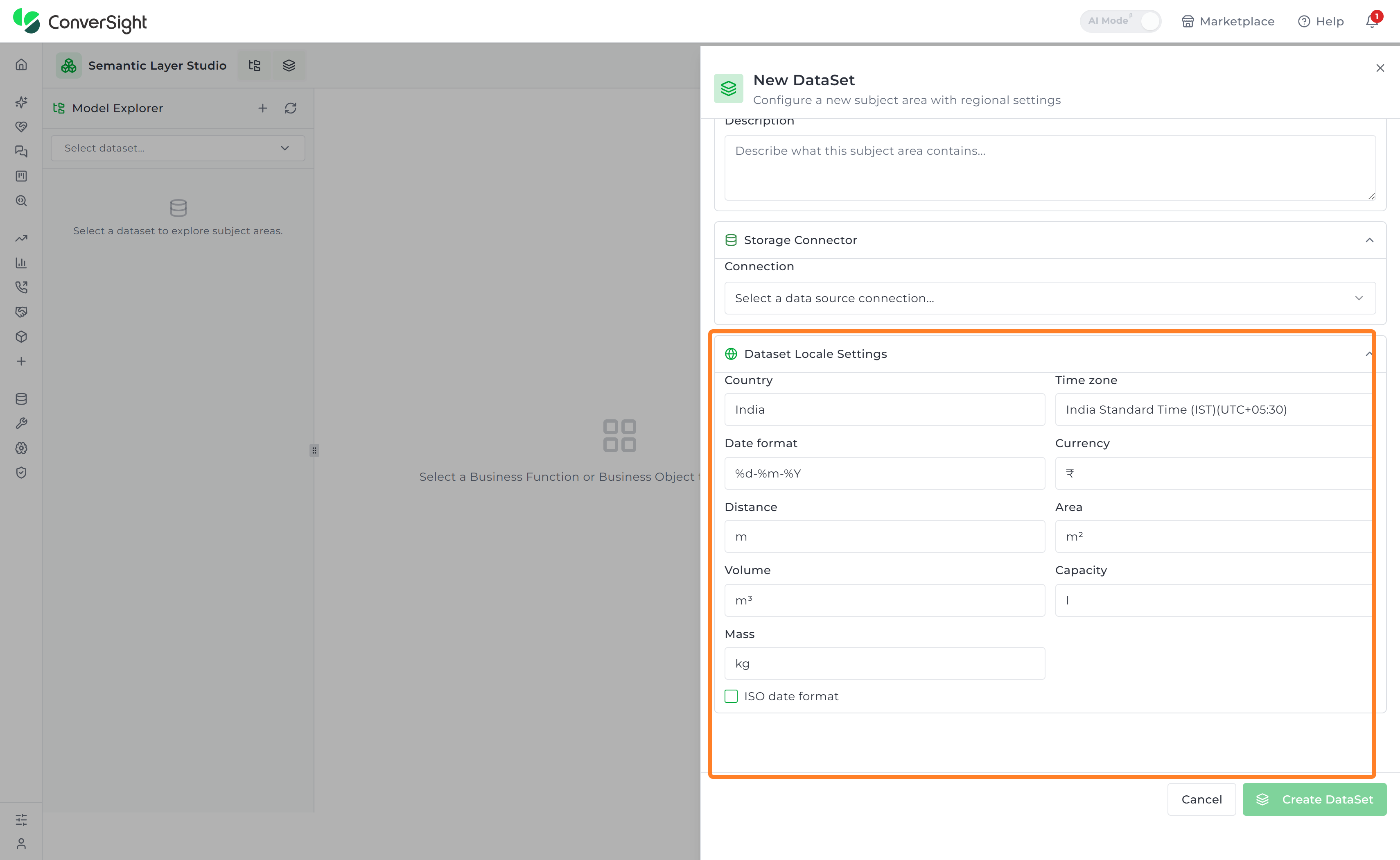
Task: Click the Date format field
Action: click(885, 473)
